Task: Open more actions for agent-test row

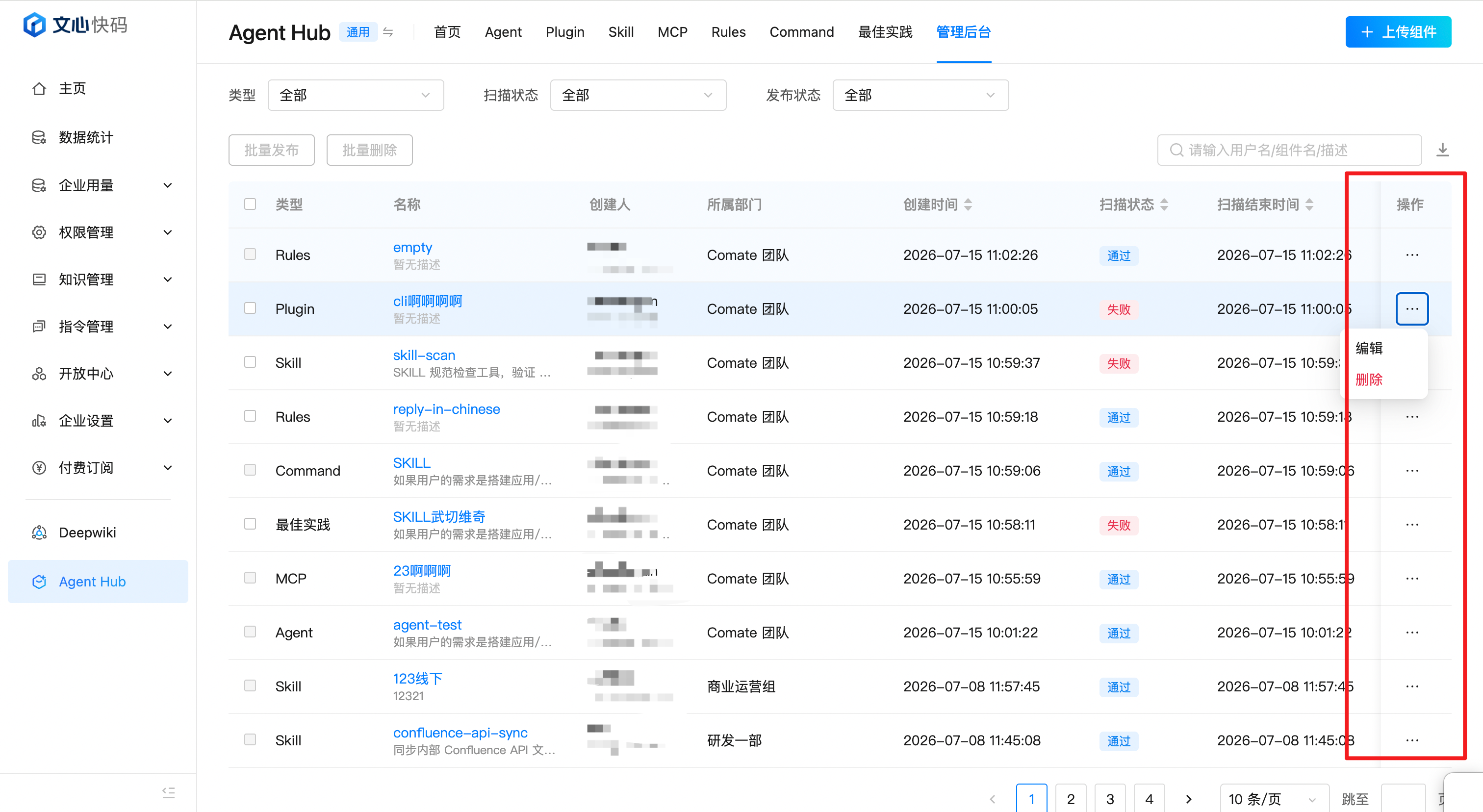Action: tap(1411, 633)
